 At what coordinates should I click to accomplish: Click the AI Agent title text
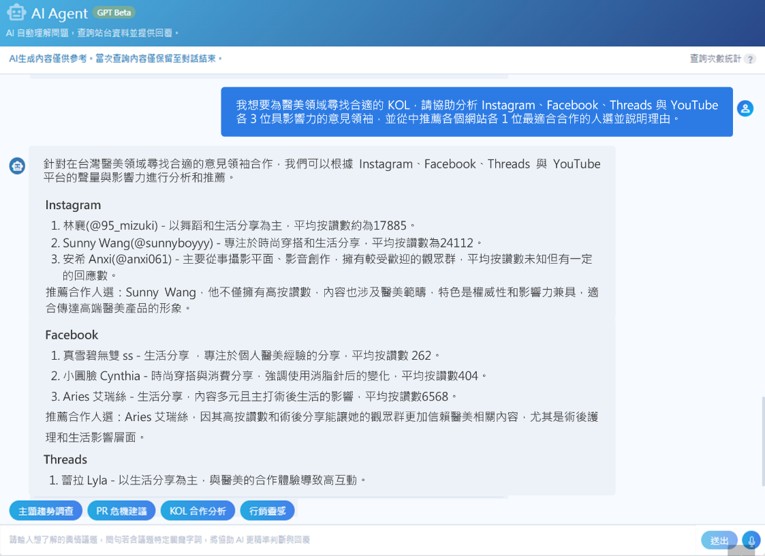pyautogui.click(x=59, y=14)
